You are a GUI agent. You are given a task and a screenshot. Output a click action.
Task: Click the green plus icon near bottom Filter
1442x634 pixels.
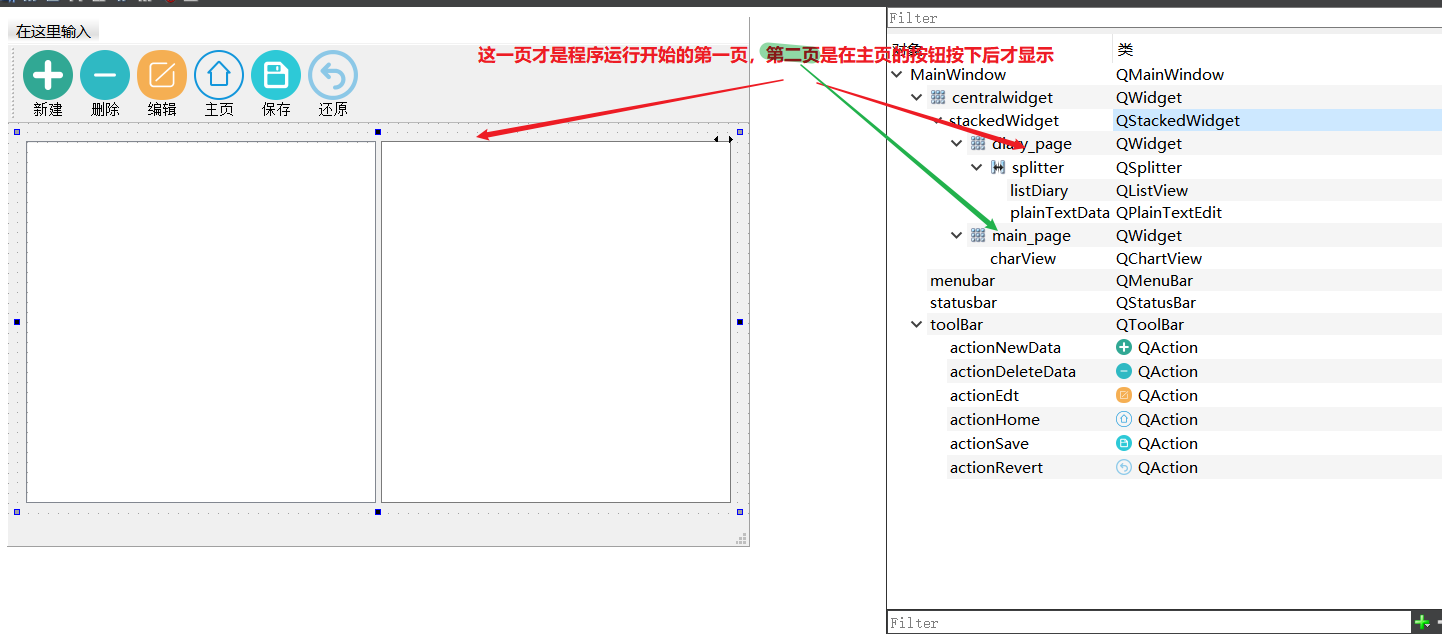[1424, 621]
